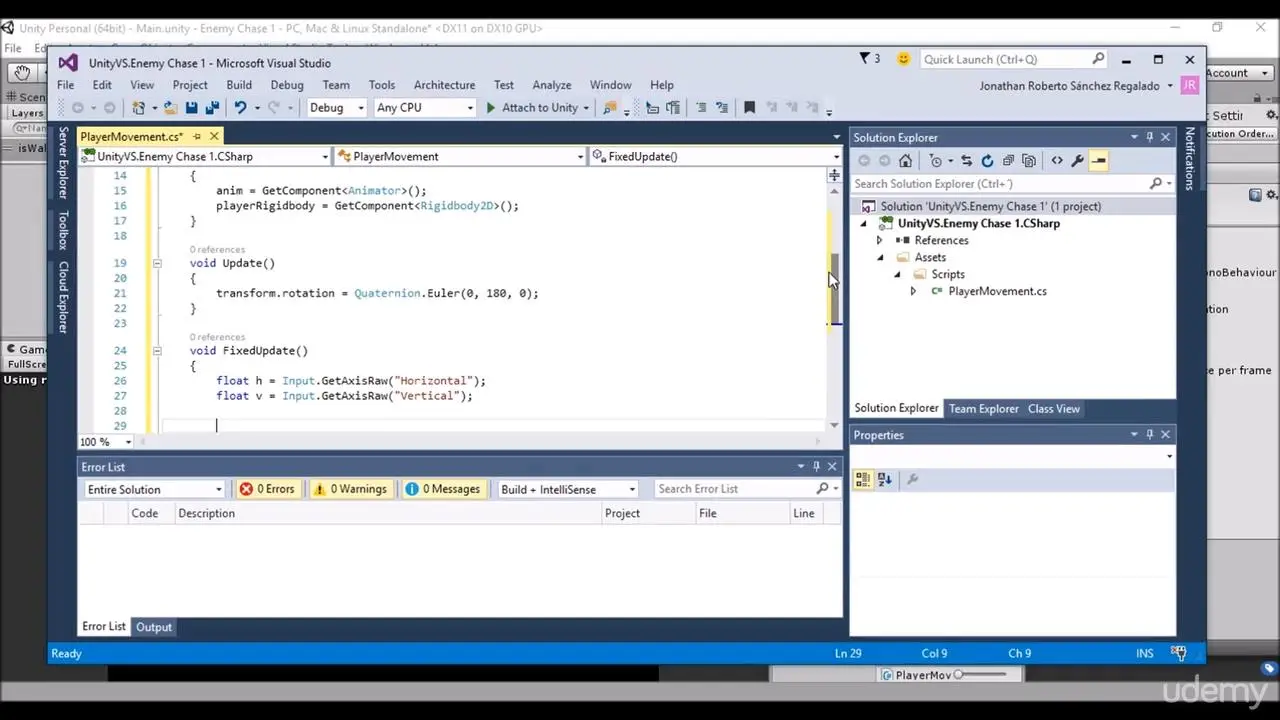
Task: Click the View Code icon in Solution Explorer
Action: 1057,160
